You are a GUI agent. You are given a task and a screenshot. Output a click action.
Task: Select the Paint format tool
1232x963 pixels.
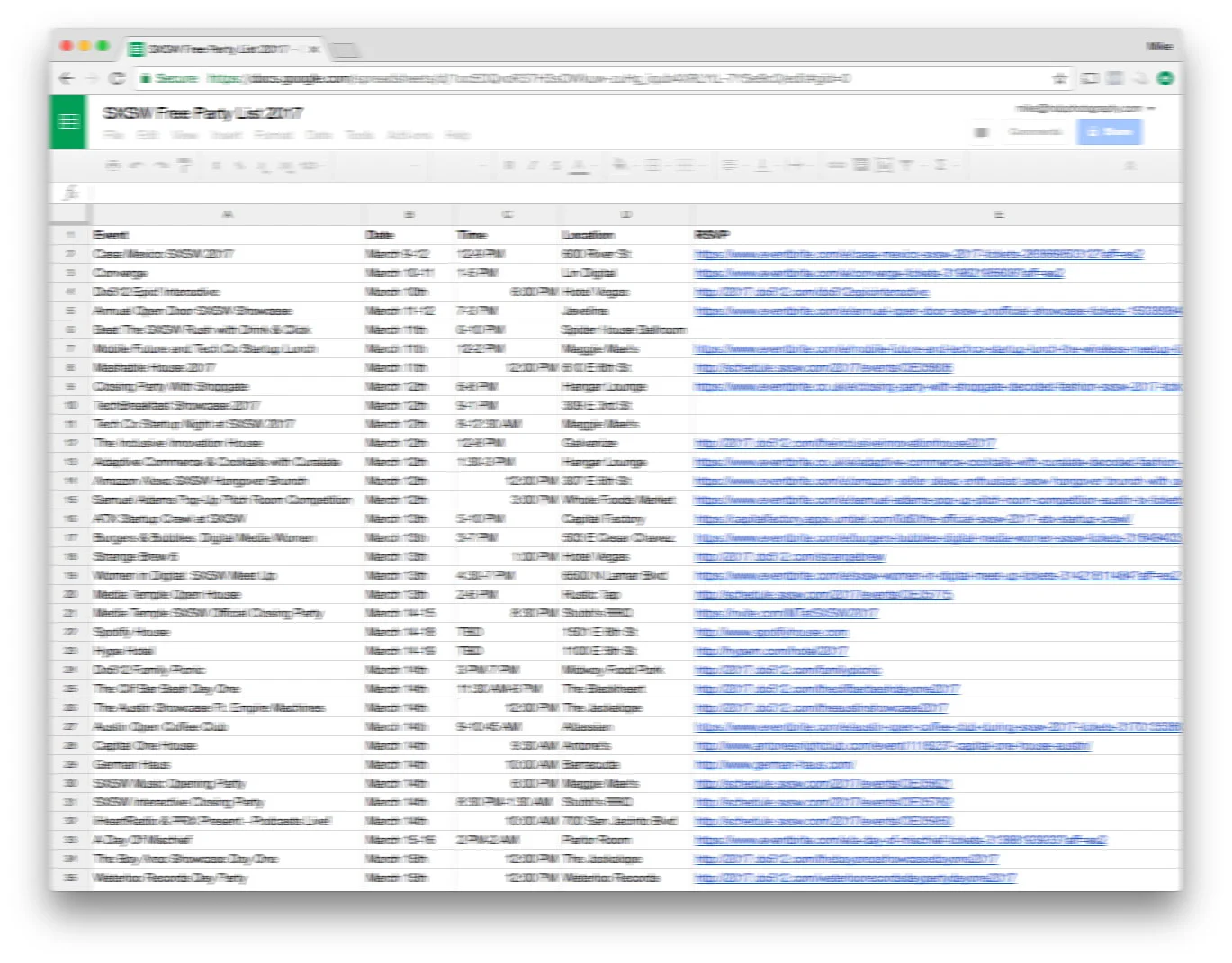point(184,166)
